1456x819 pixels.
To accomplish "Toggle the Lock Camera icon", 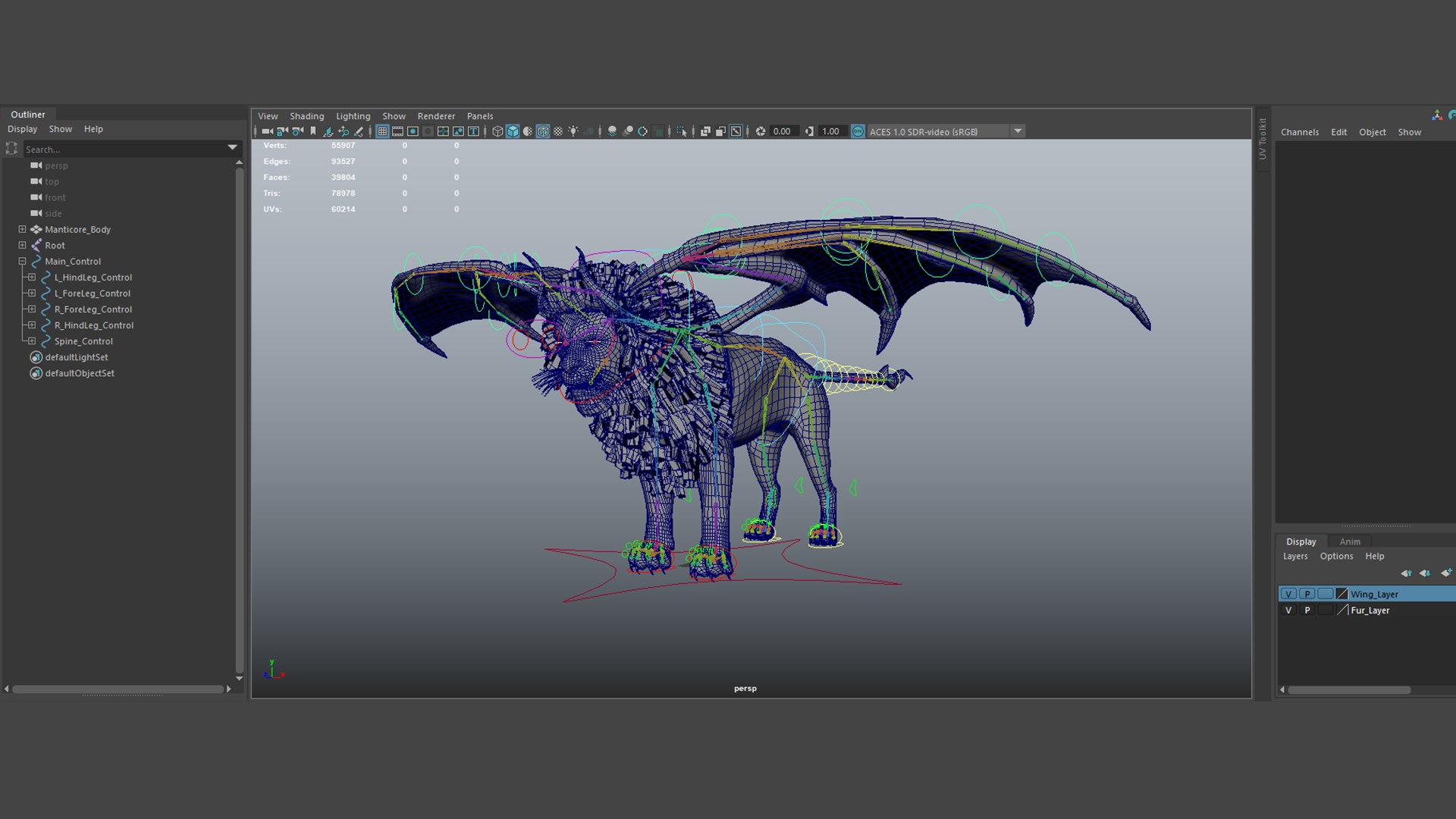I will coord(281,131).
